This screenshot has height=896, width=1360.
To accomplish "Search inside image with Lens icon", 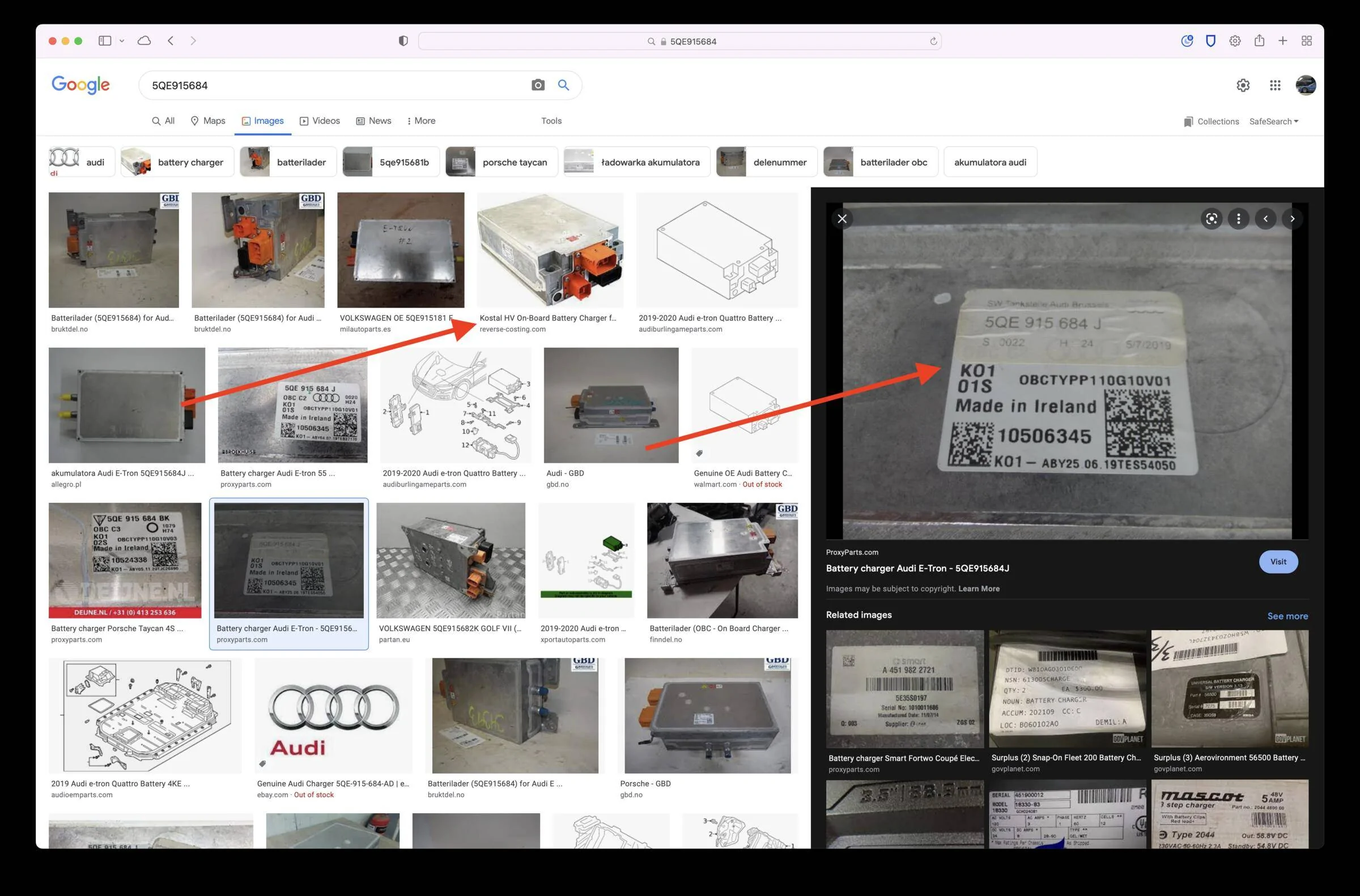I will [1212, 218].
